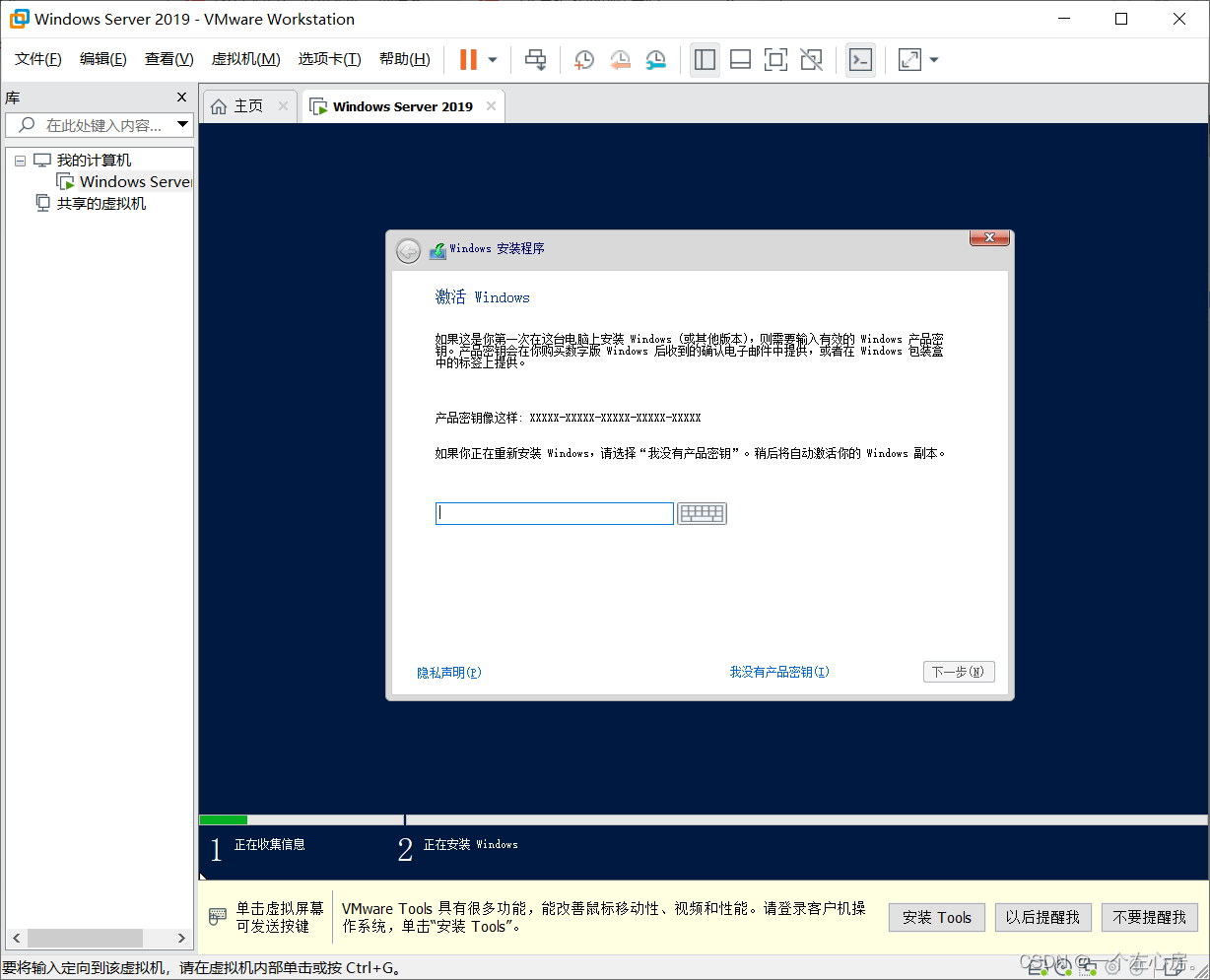Click the Windows 安装程序 dialog title text
Screen dimensions: 1210x980
pos(497,248)
